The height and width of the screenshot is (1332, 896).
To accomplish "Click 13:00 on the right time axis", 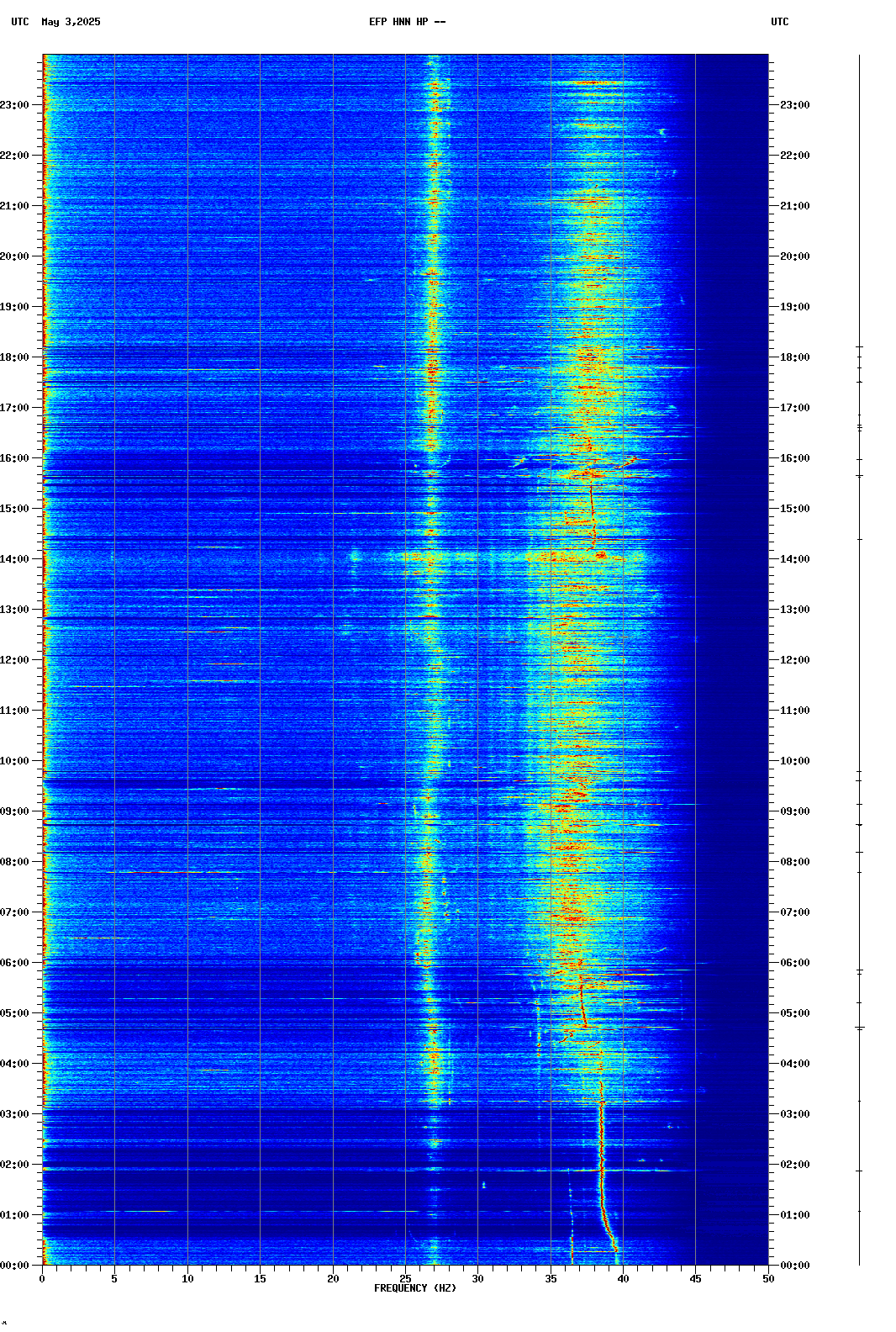I will pos(795,610).
